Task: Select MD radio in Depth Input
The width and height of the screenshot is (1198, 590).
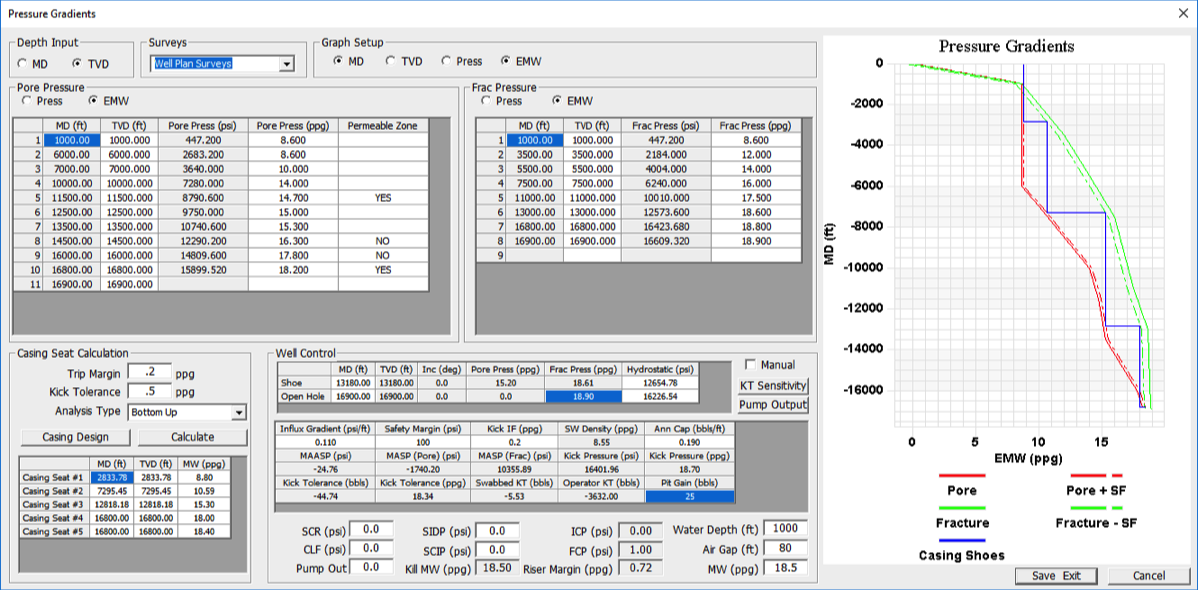Action: (22, 64)
